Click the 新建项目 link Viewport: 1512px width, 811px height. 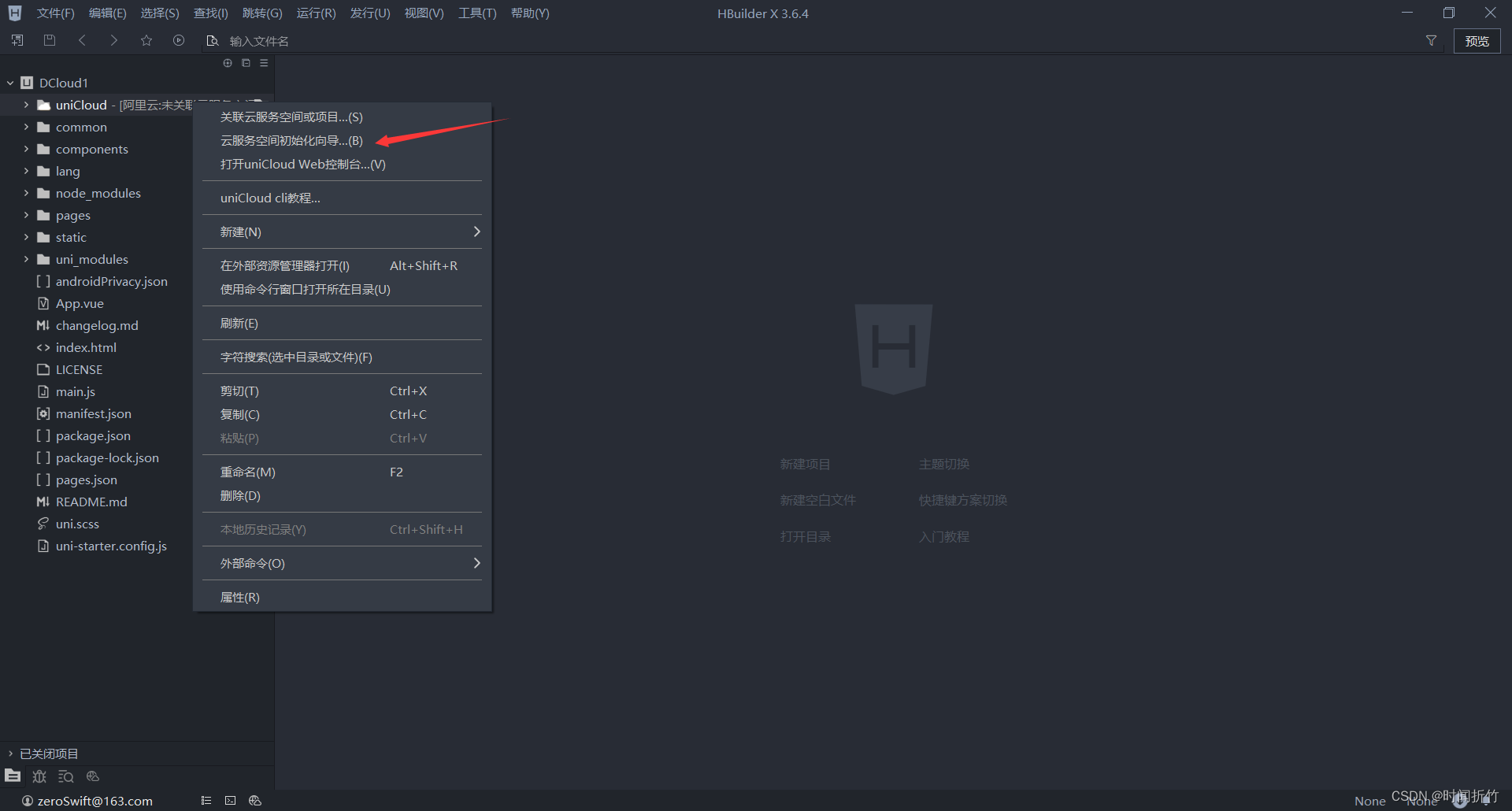(805, 464)
